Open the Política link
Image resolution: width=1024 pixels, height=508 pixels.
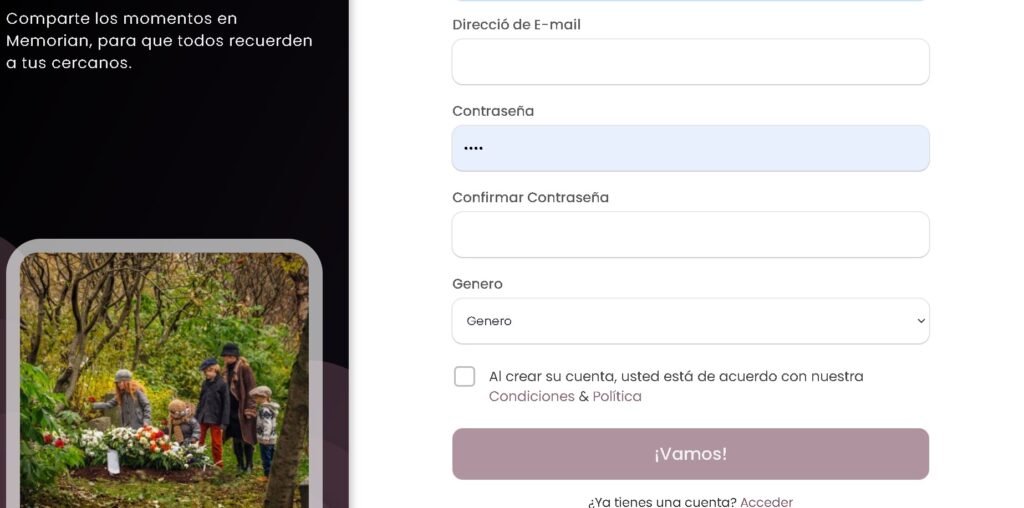[616, 396]
